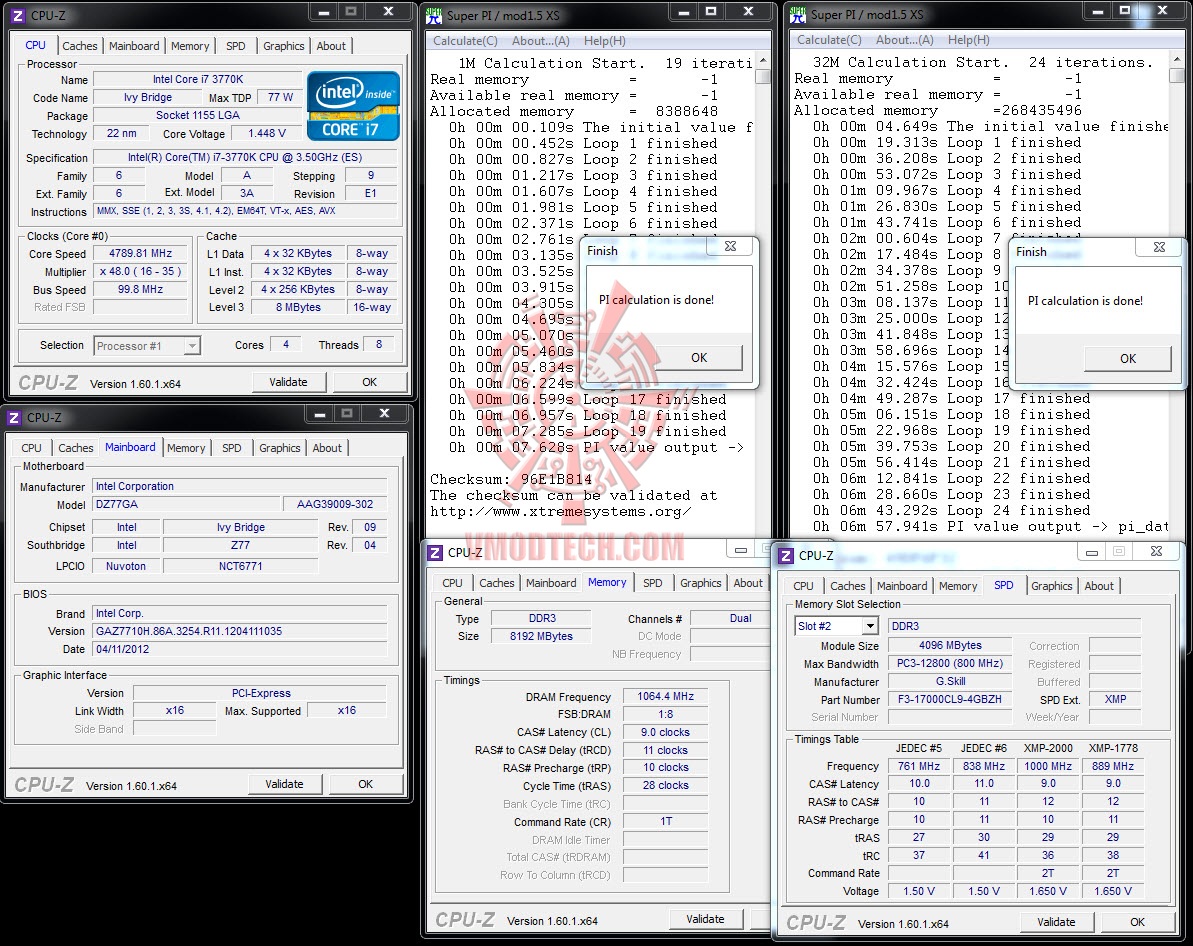The height and width of the screenshot is (946, 1193).
Task: Click the Module Size 4096 MBytes field
Action: [x=950, y=645]
